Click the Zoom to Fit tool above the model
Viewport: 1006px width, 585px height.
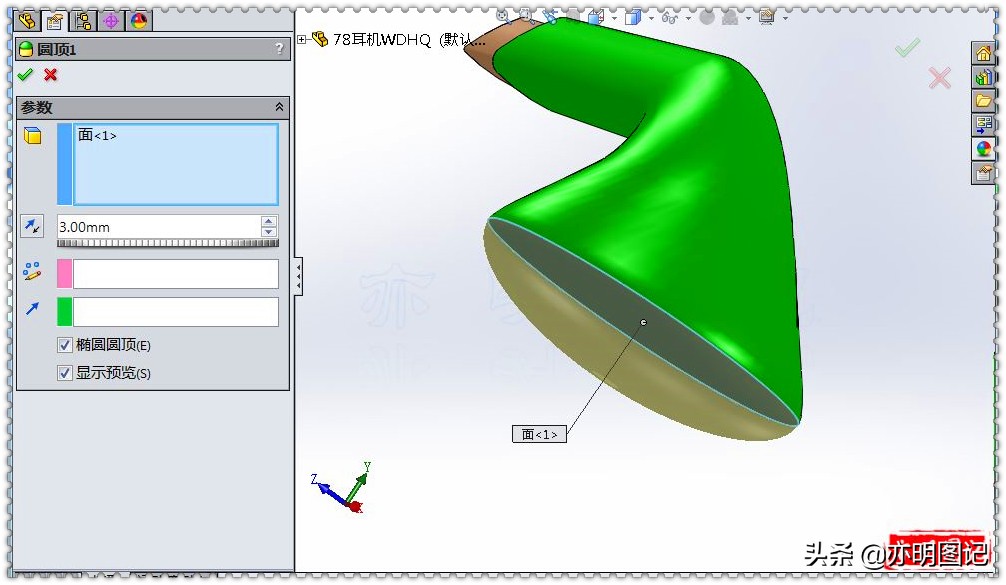coord(502,15)
